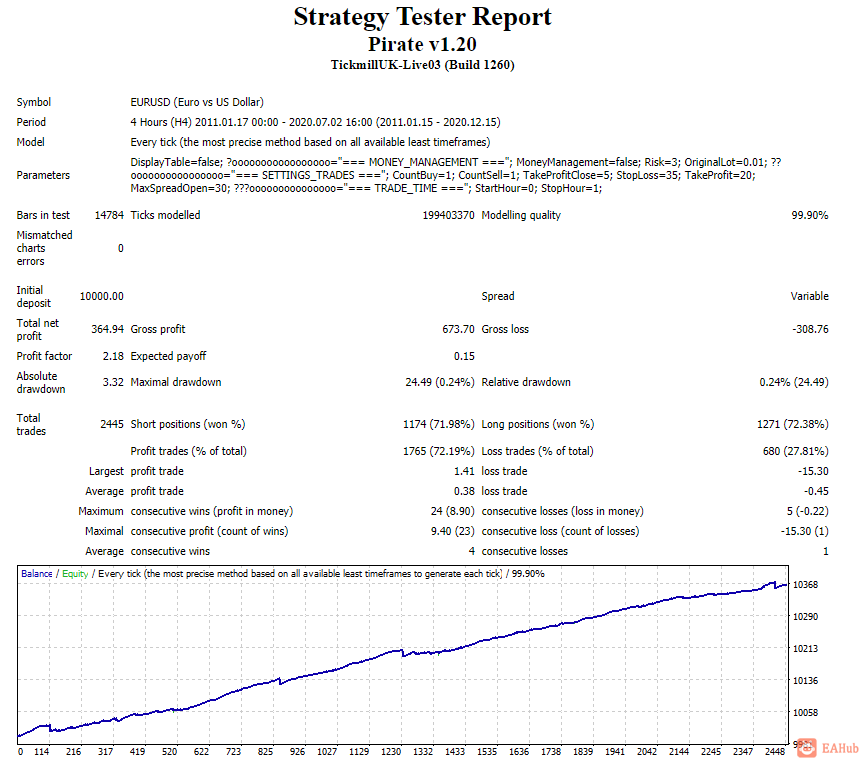868x763 pixels.
Task: Click maximum consecutive wins value 24 (8.90)
Action: [x=452, y=511]
